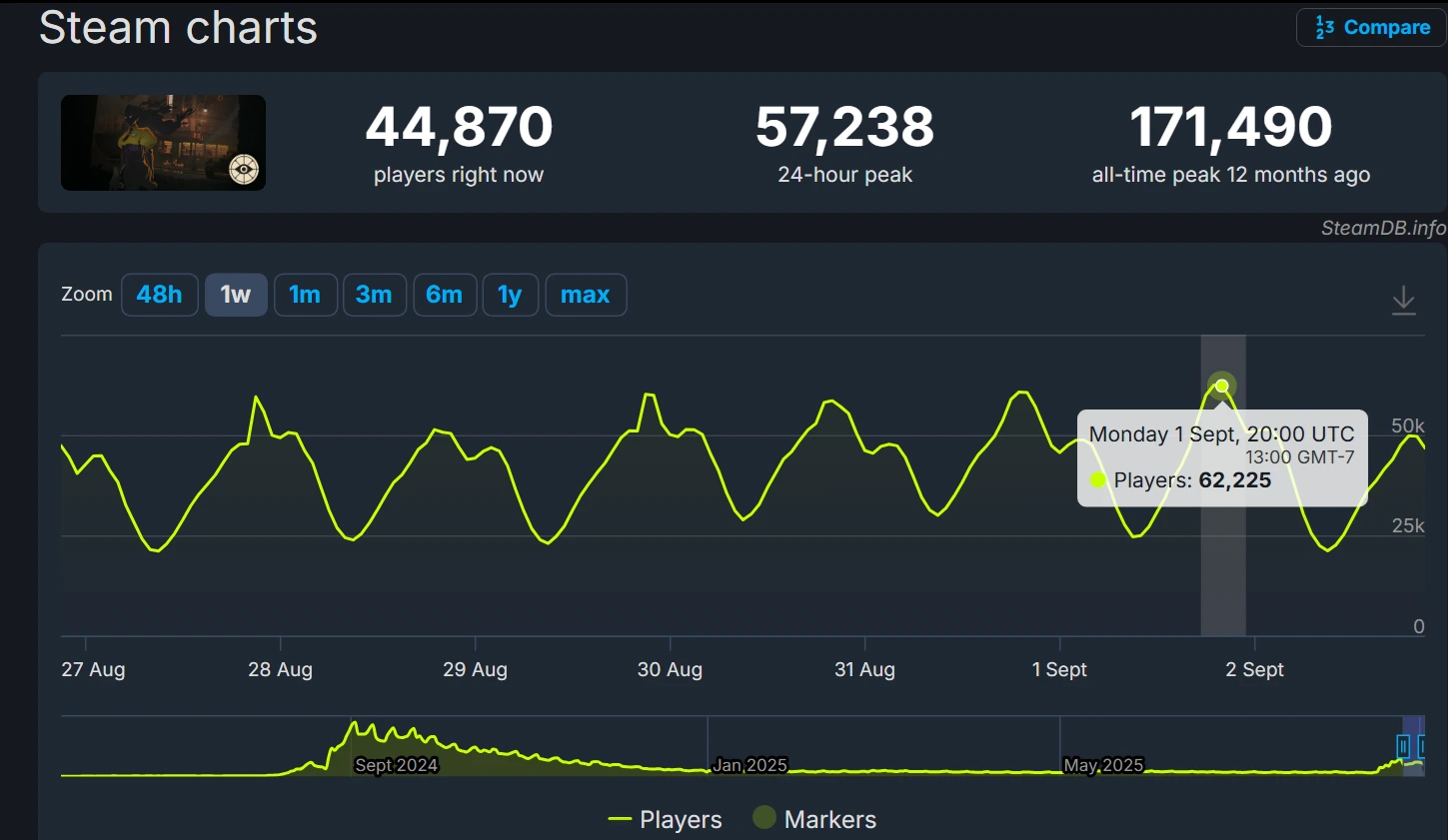Image resolution: width=1448 pixels, height=840 pixels.
Task: Select the 1m zoom range
Action: (x=305, y=295)
